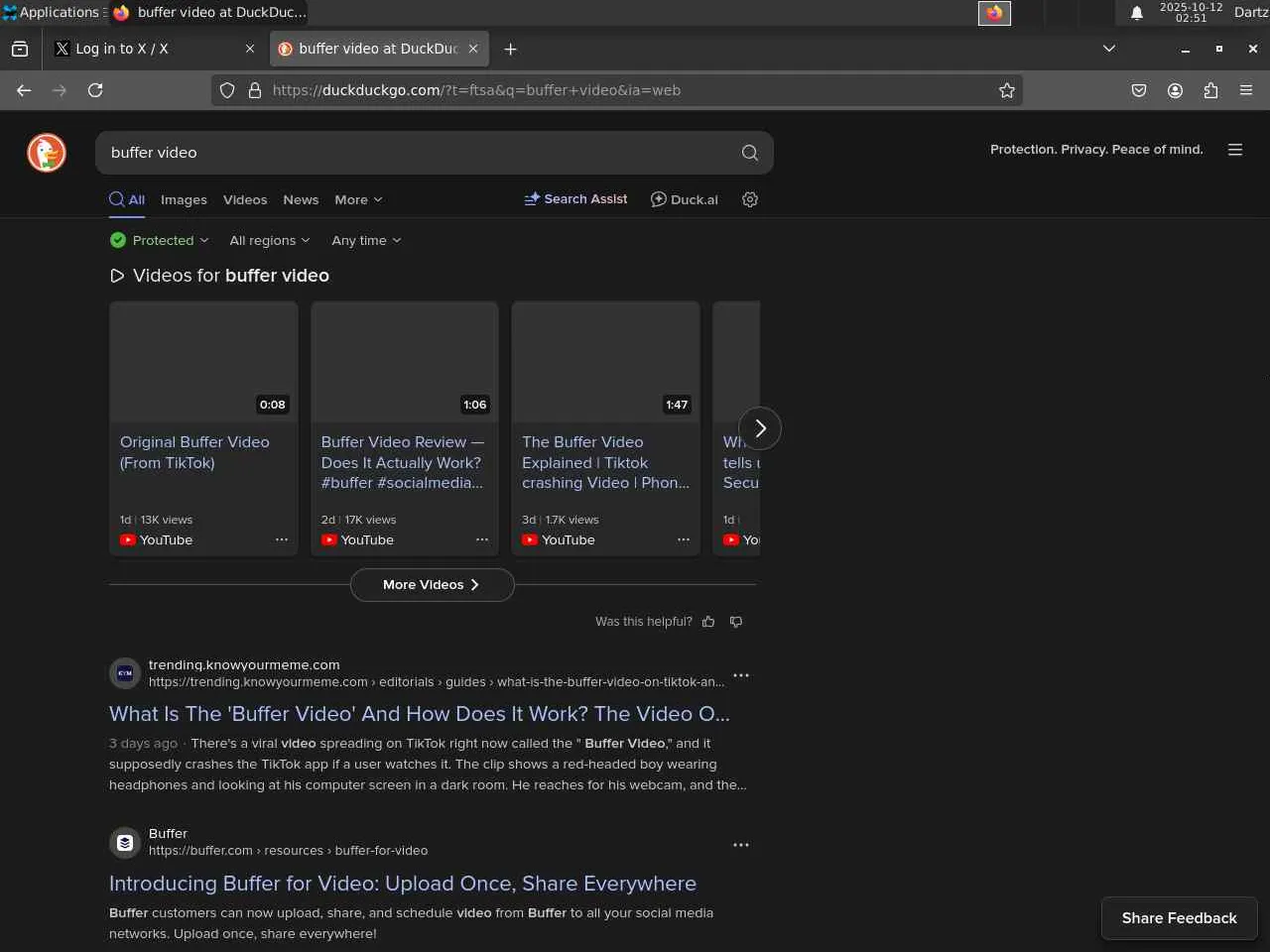Click the search magnifier icon in search box
Image resolution: width=1270 pixels, height=952 pixels.
tap(750, 153)
